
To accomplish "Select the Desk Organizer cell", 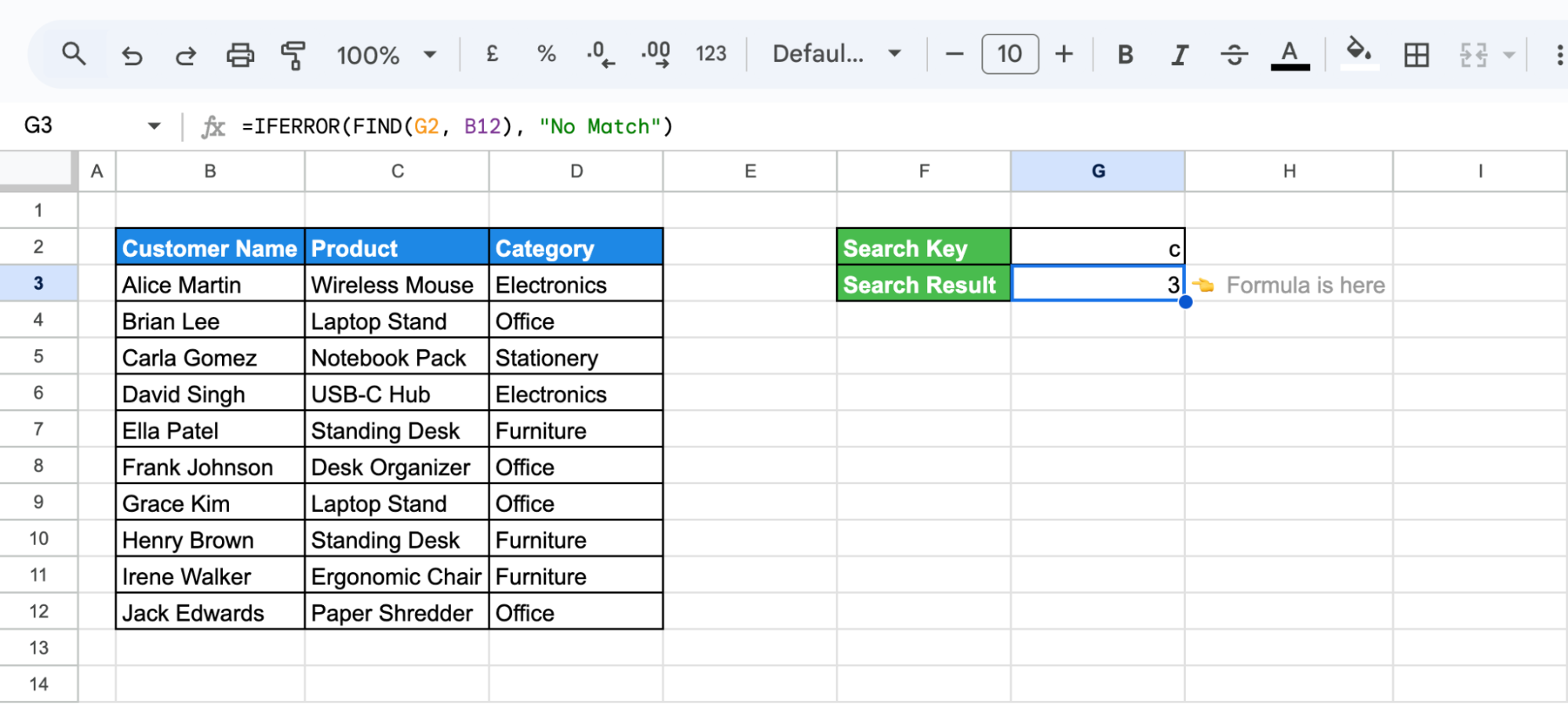I will [x=397, y=466].
